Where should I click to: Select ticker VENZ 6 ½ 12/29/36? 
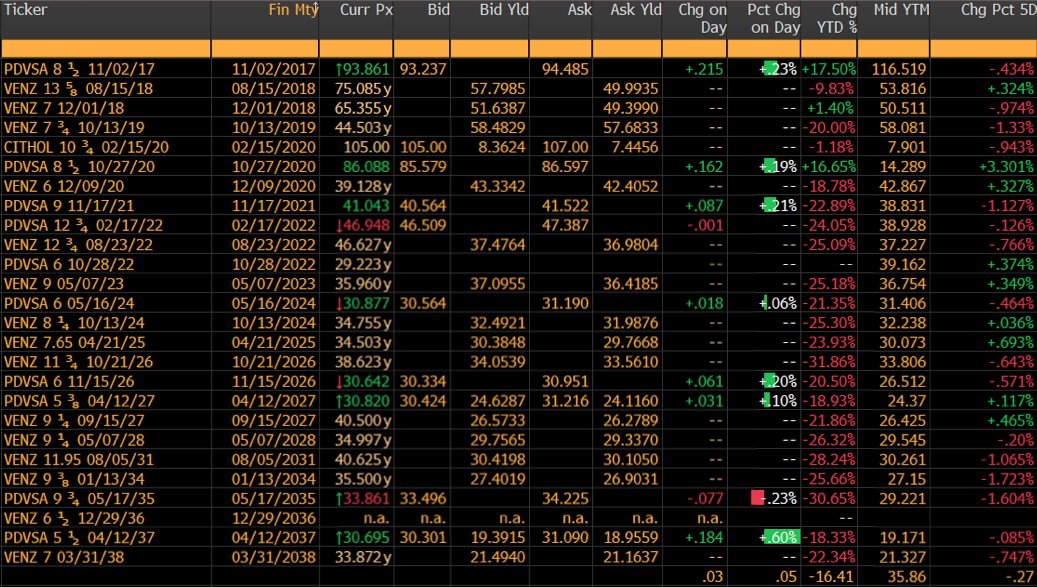coord(73,518)
